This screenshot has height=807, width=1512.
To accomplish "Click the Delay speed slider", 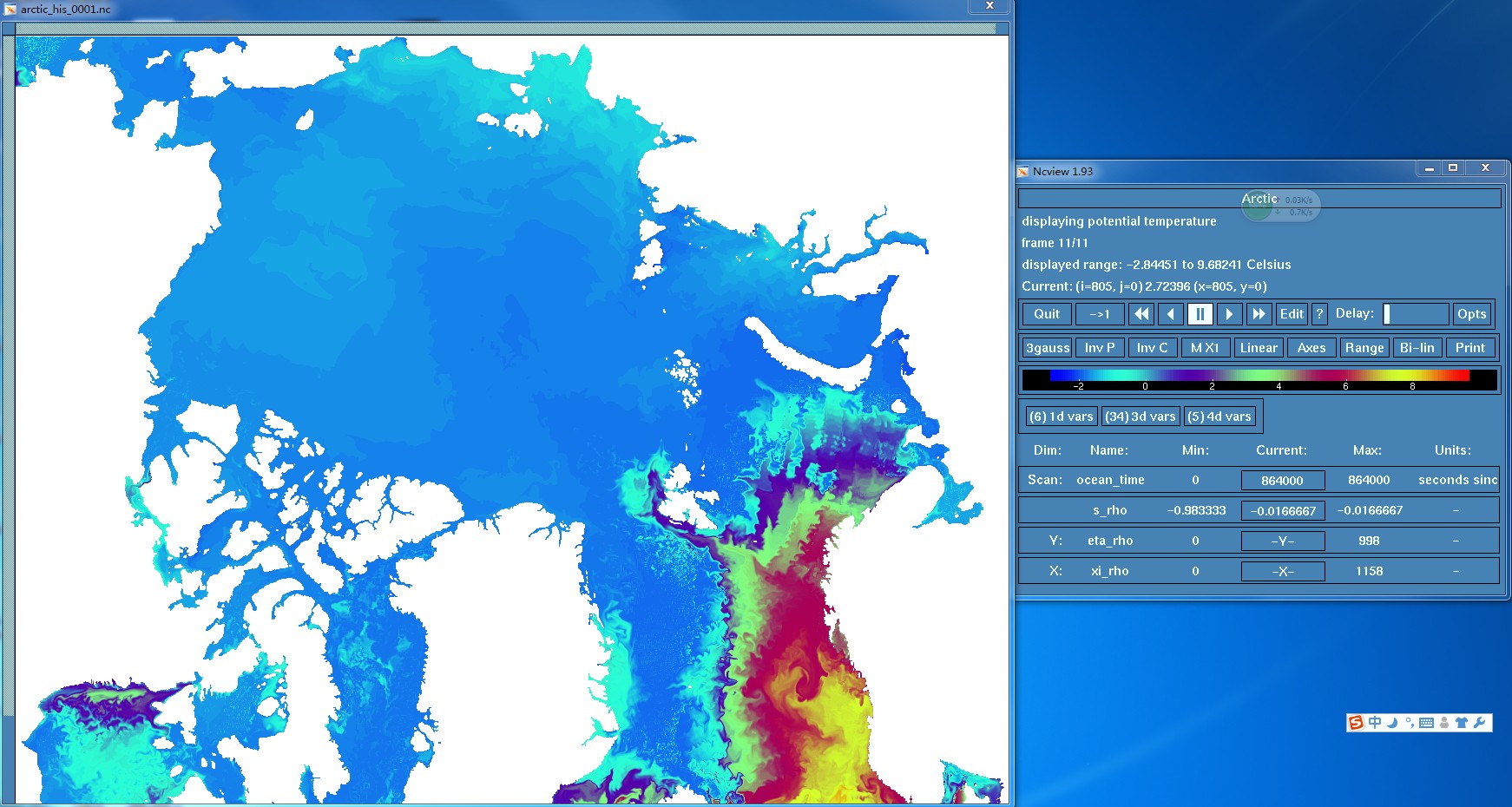I will click(1415, 314).
